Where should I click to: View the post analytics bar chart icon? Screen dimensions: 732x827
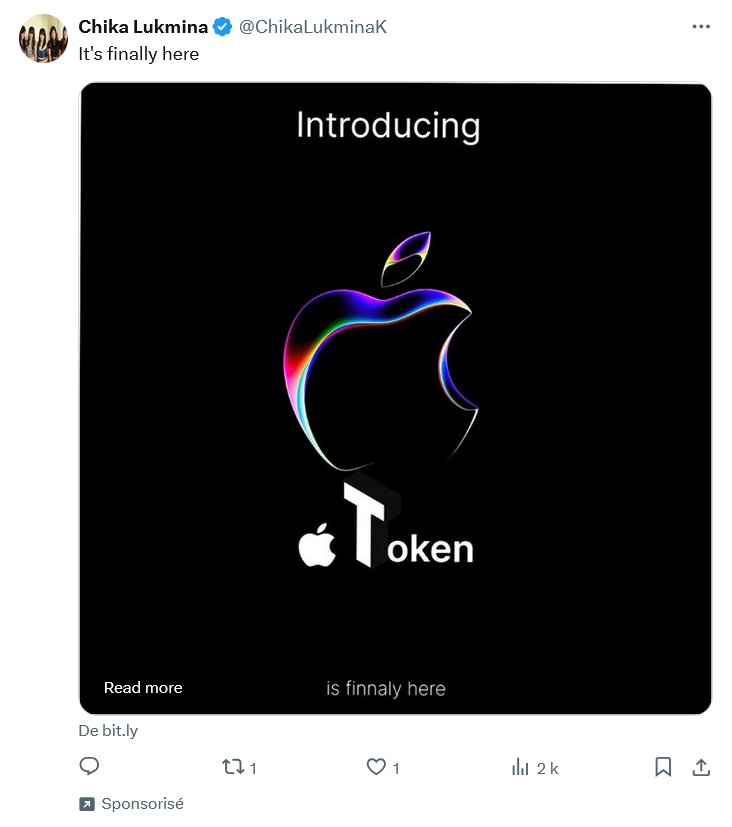(520, 767)
